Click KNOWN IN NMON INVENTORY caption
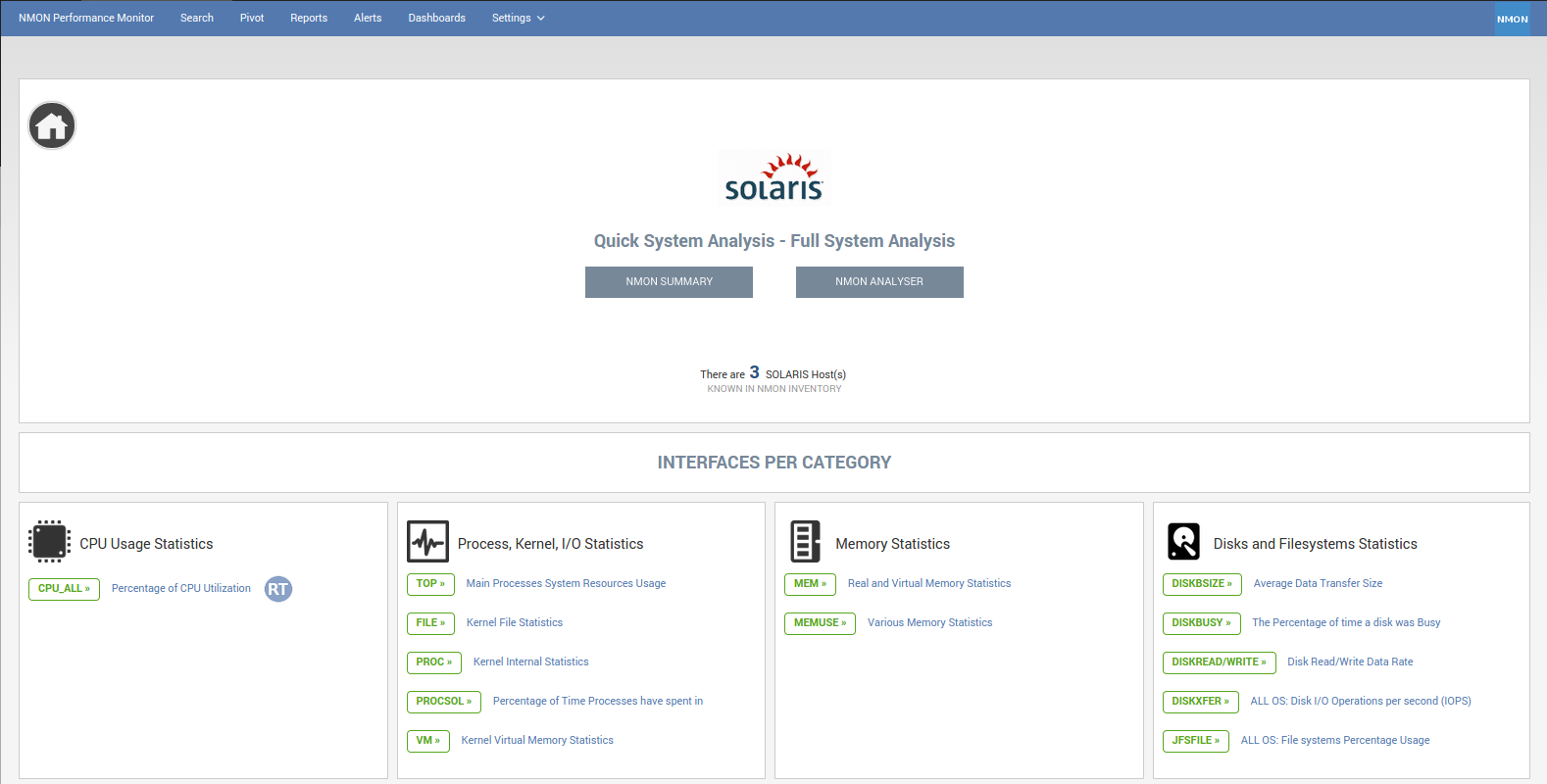 (774, 389)
